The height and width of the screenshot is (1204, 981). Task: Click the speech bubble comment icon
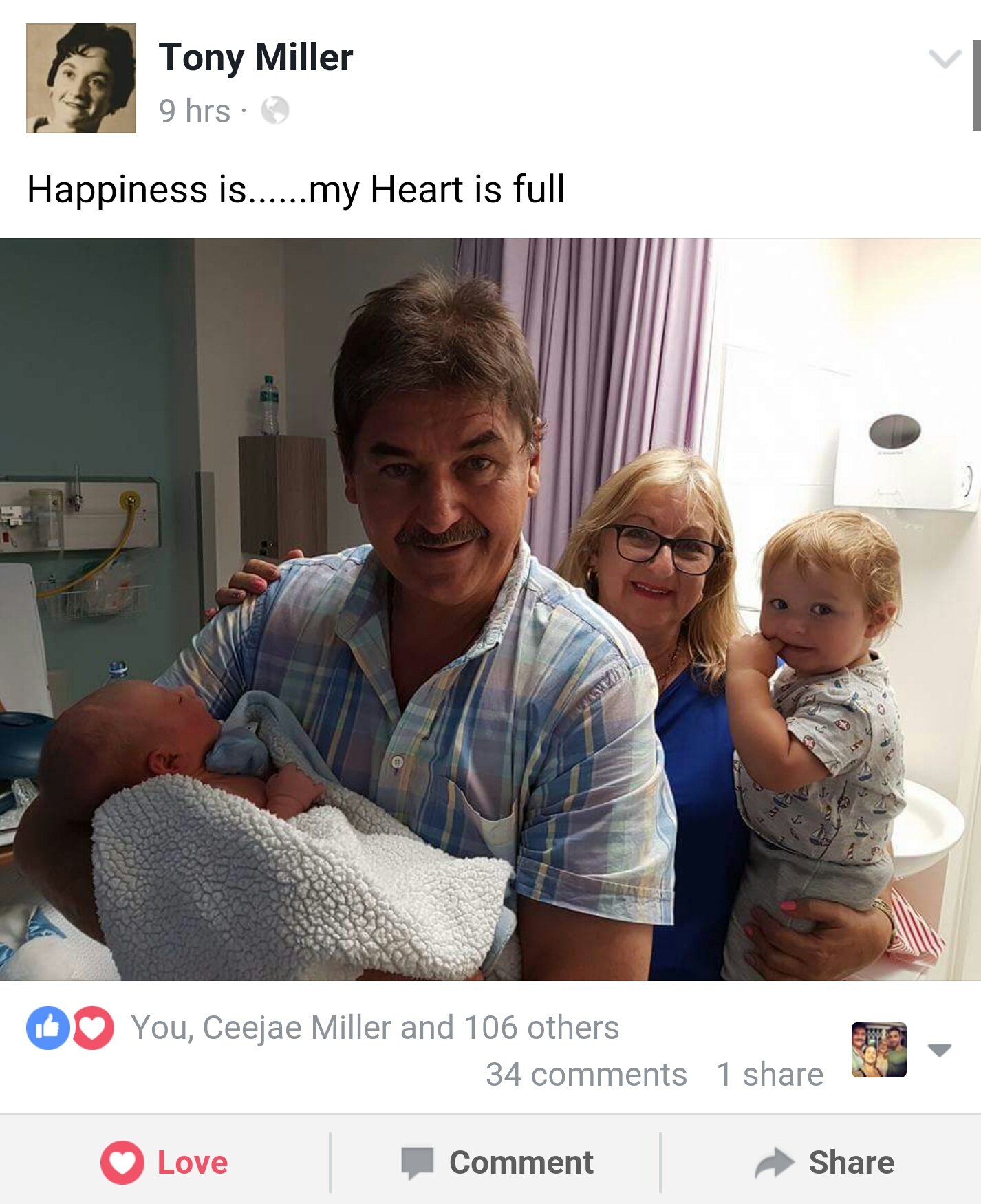pyautogui.click(x=418, y=1163)
